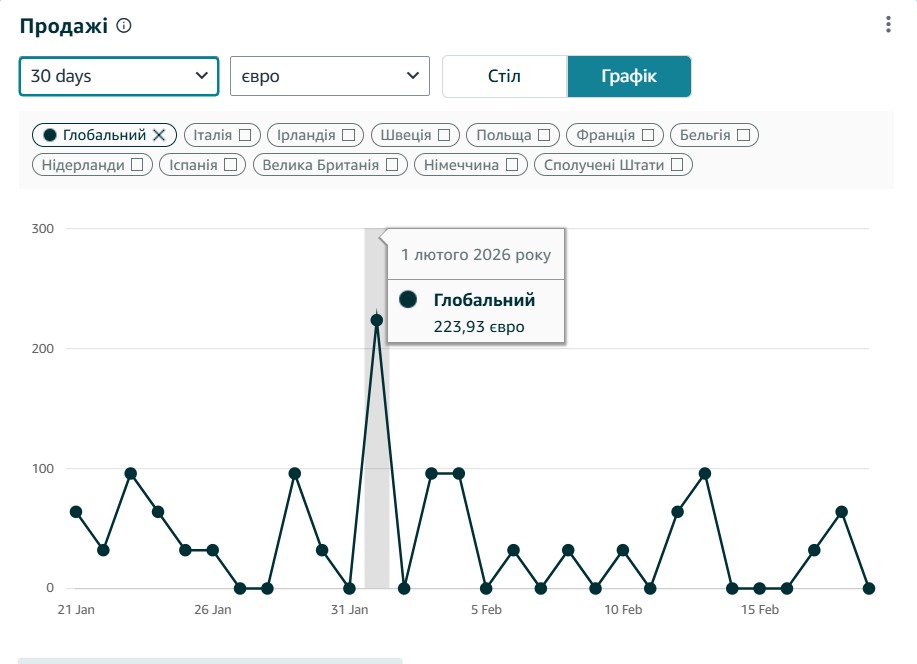The image size is (917, 664).
Task: Open the 30 days period dropdown
Action: (119, 76)
